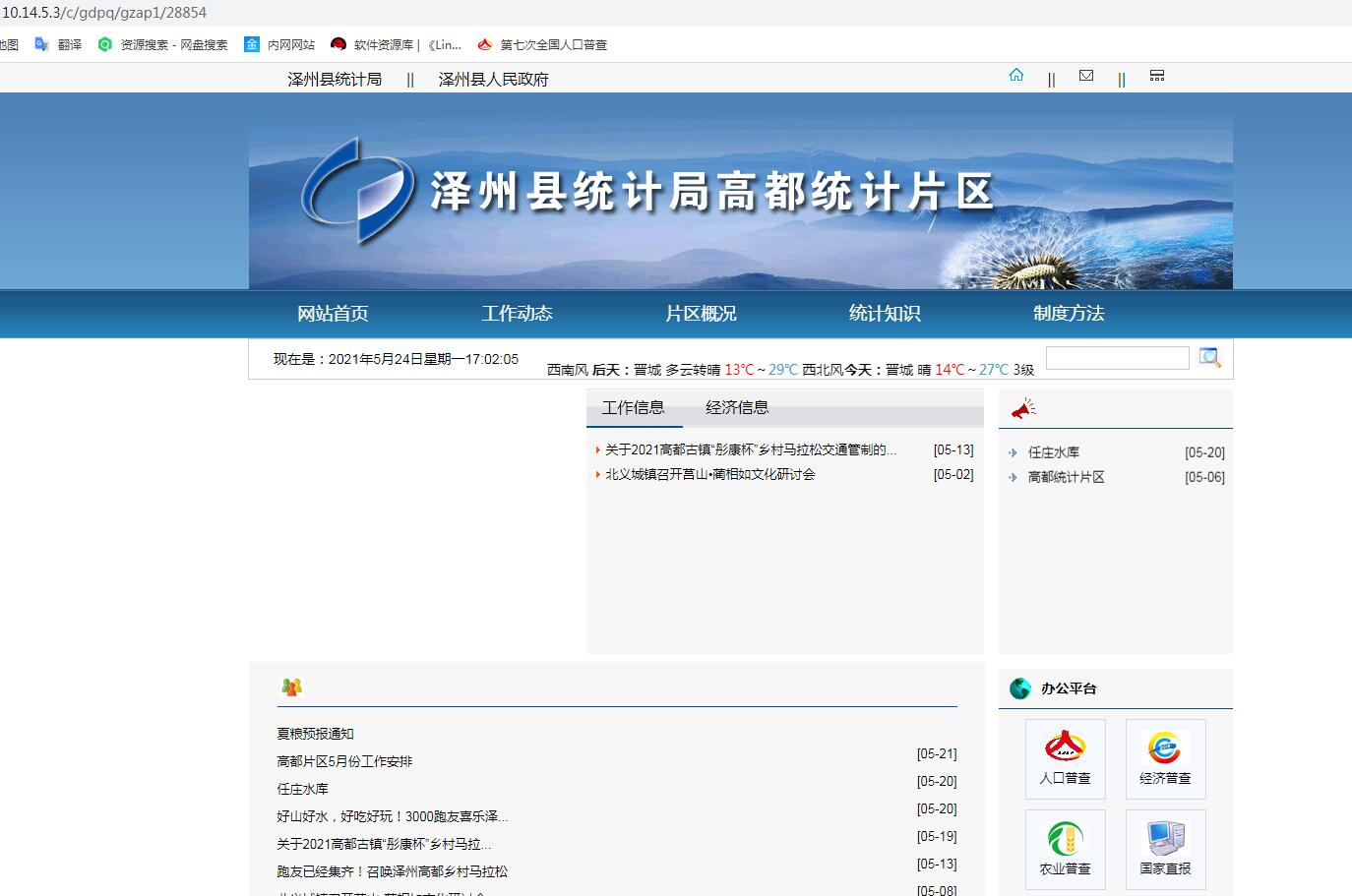The image size is (1352, 896).
Task: Open the 高都统计片区 announcement link
Action: point(1067,477)
